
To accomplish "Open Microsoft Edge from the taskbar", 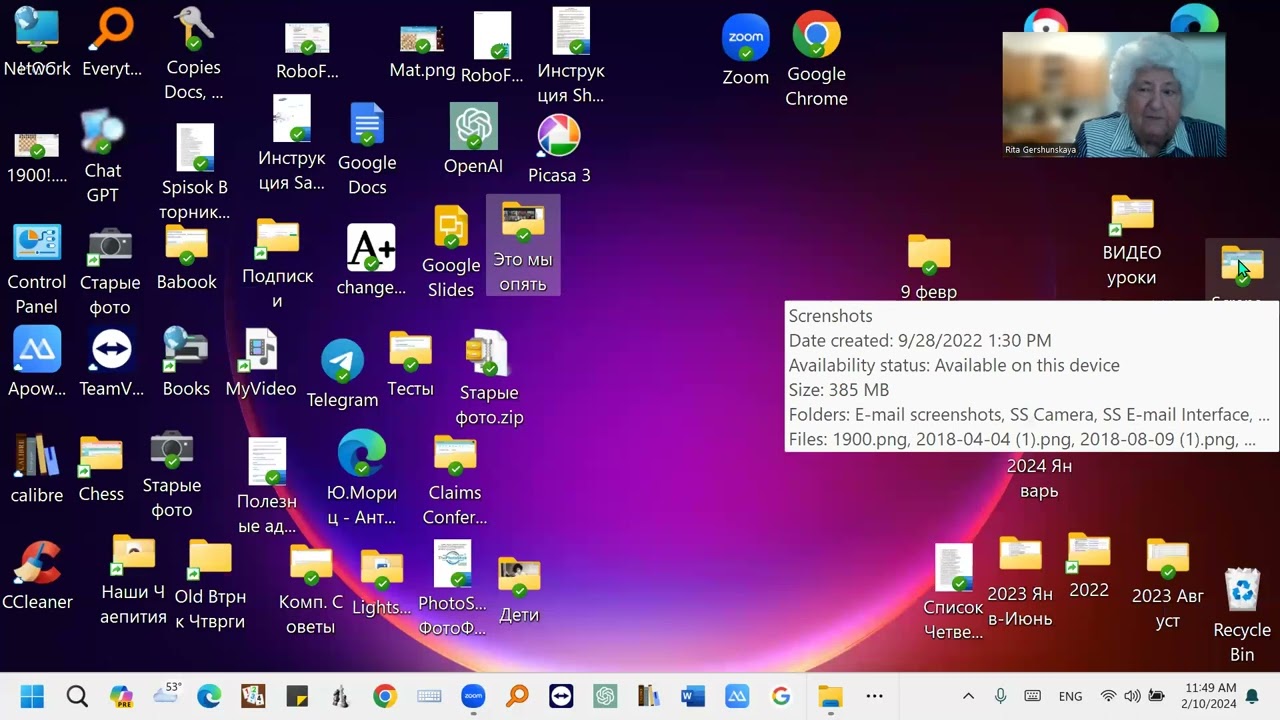I will point(209,696).
